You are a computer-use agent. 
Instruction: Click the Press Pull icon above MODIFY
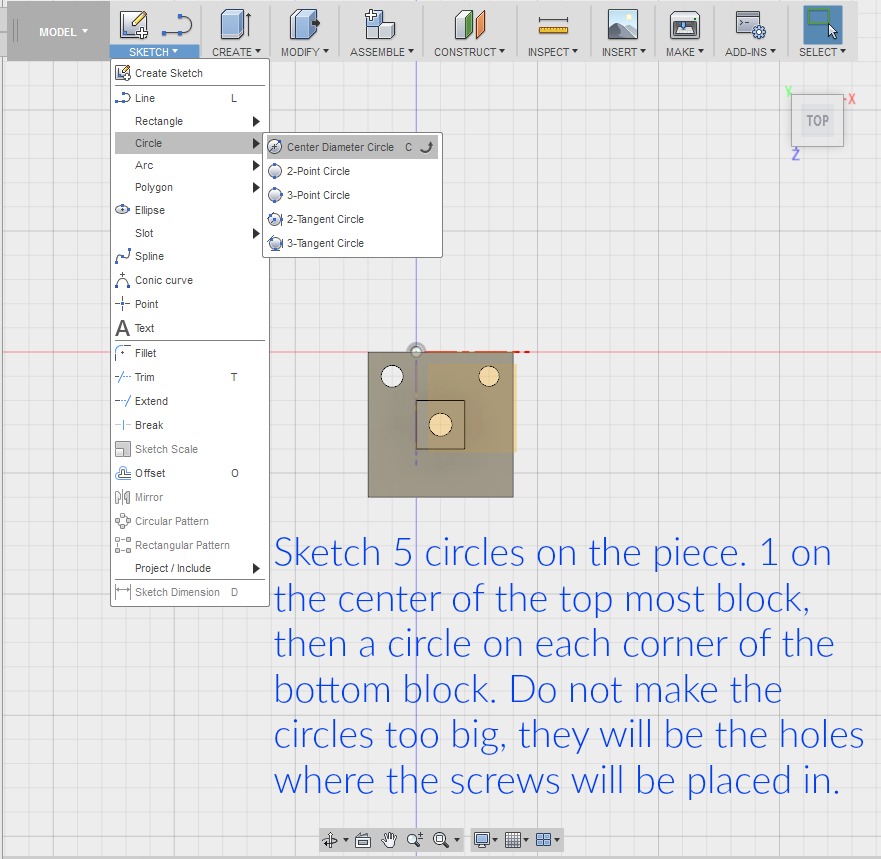(304, 24)
